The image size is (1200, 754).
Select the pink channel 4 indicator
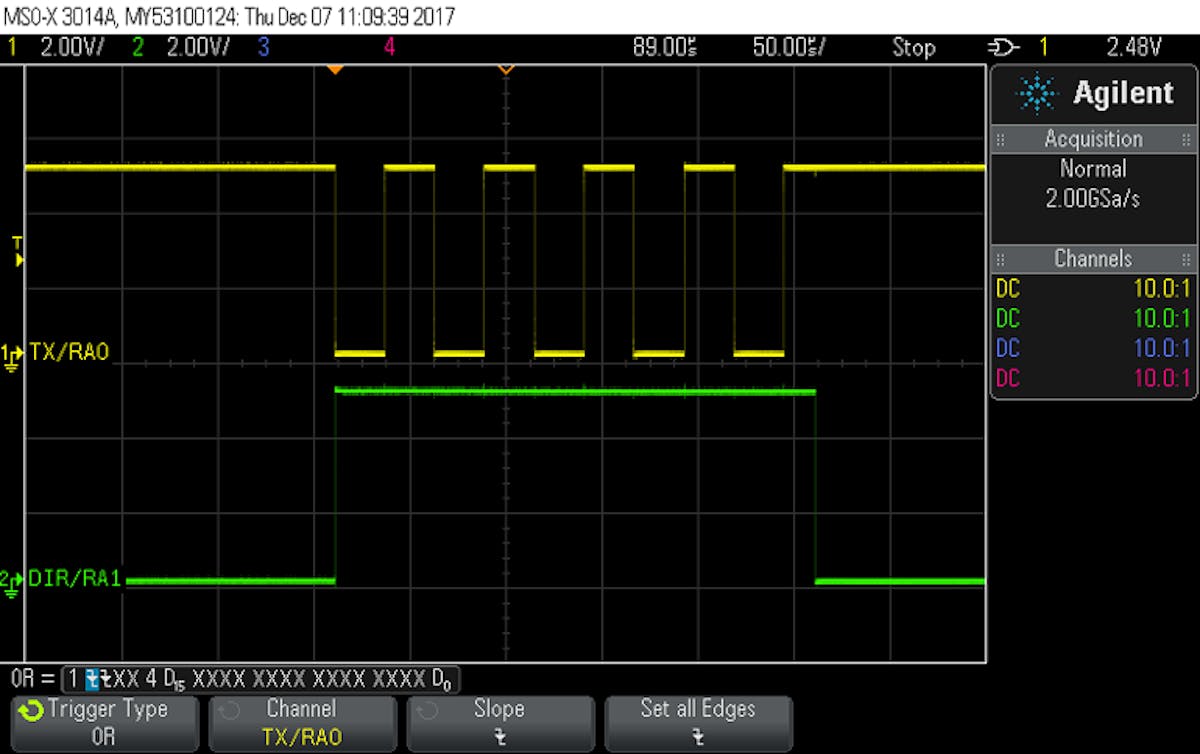tap(390, 46)
